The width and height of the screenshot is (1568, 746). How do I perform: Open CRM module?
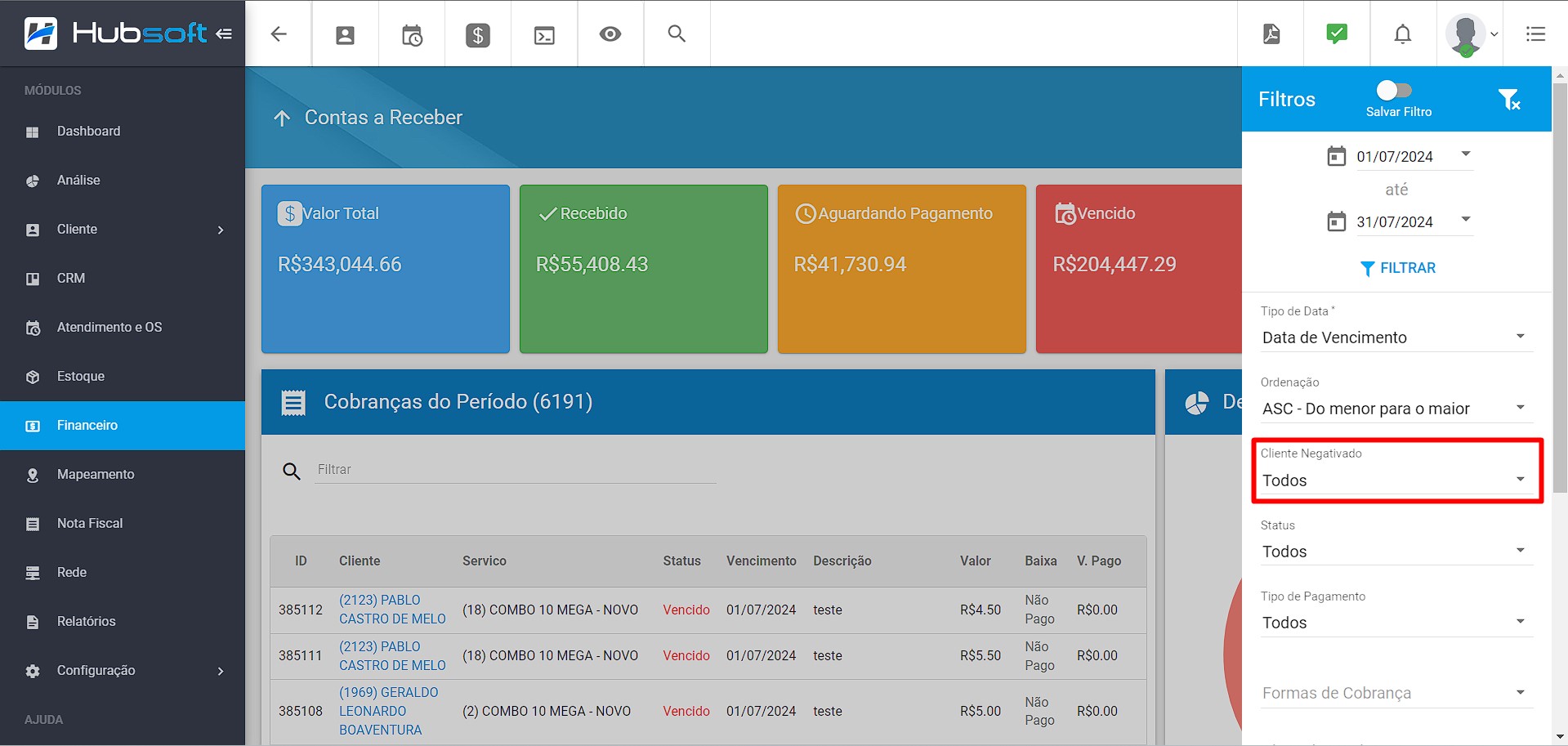coord(123,279)
